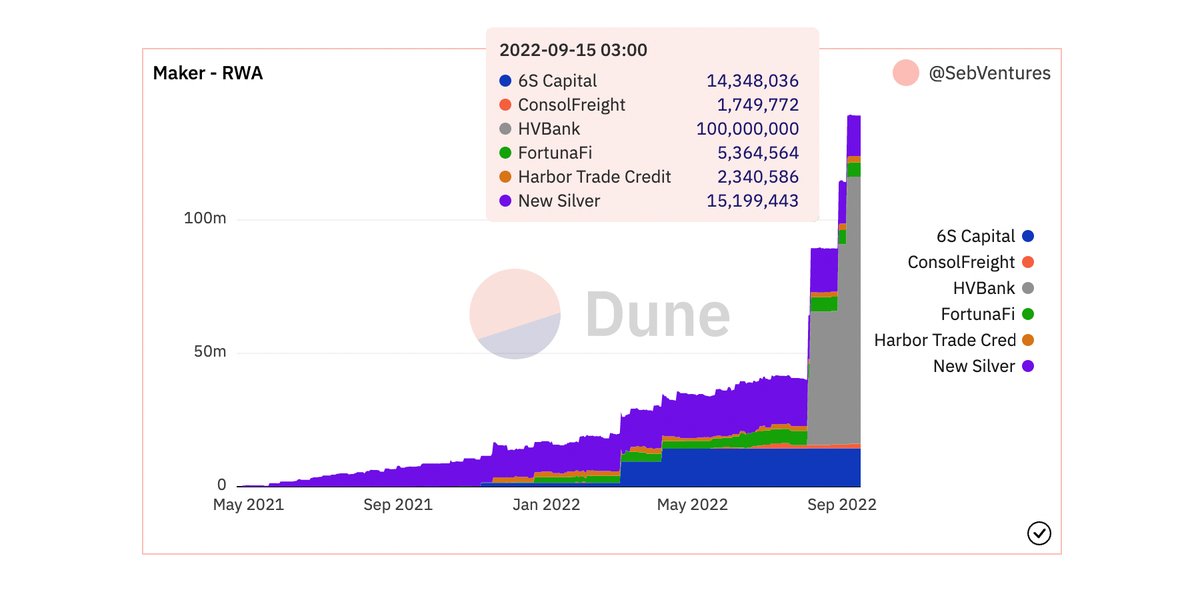Image resolution: width=1200 pixels, height=600 pixels.
Task: Click the New Silver value 15,199,443
Action: (753, 201)
